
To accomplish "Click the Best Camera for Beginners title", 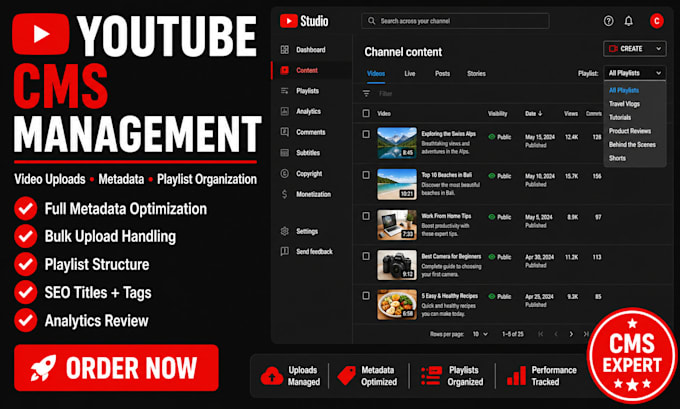I will (451, 256).
